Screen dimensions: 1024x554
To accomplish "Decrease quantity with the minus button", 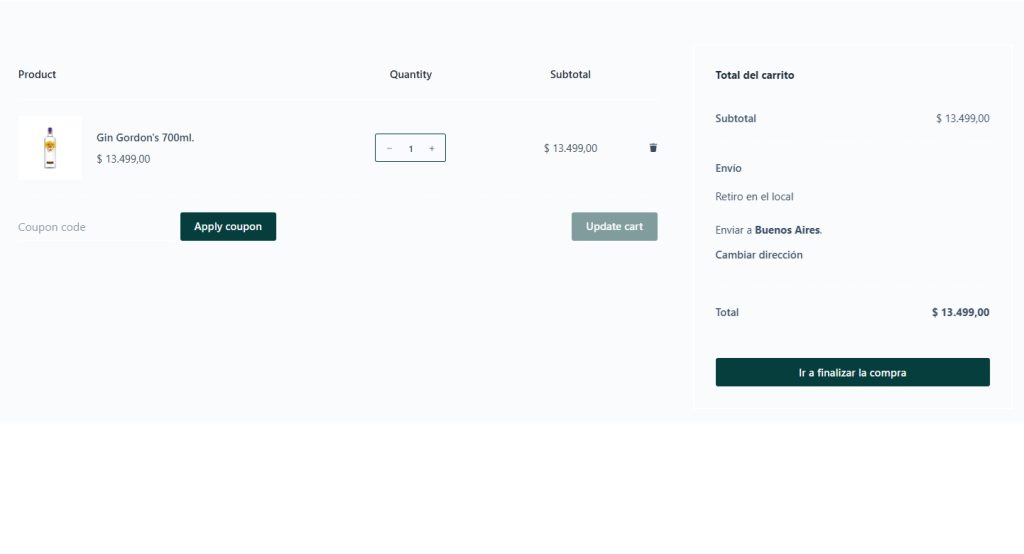I will [x=389, y=148].
